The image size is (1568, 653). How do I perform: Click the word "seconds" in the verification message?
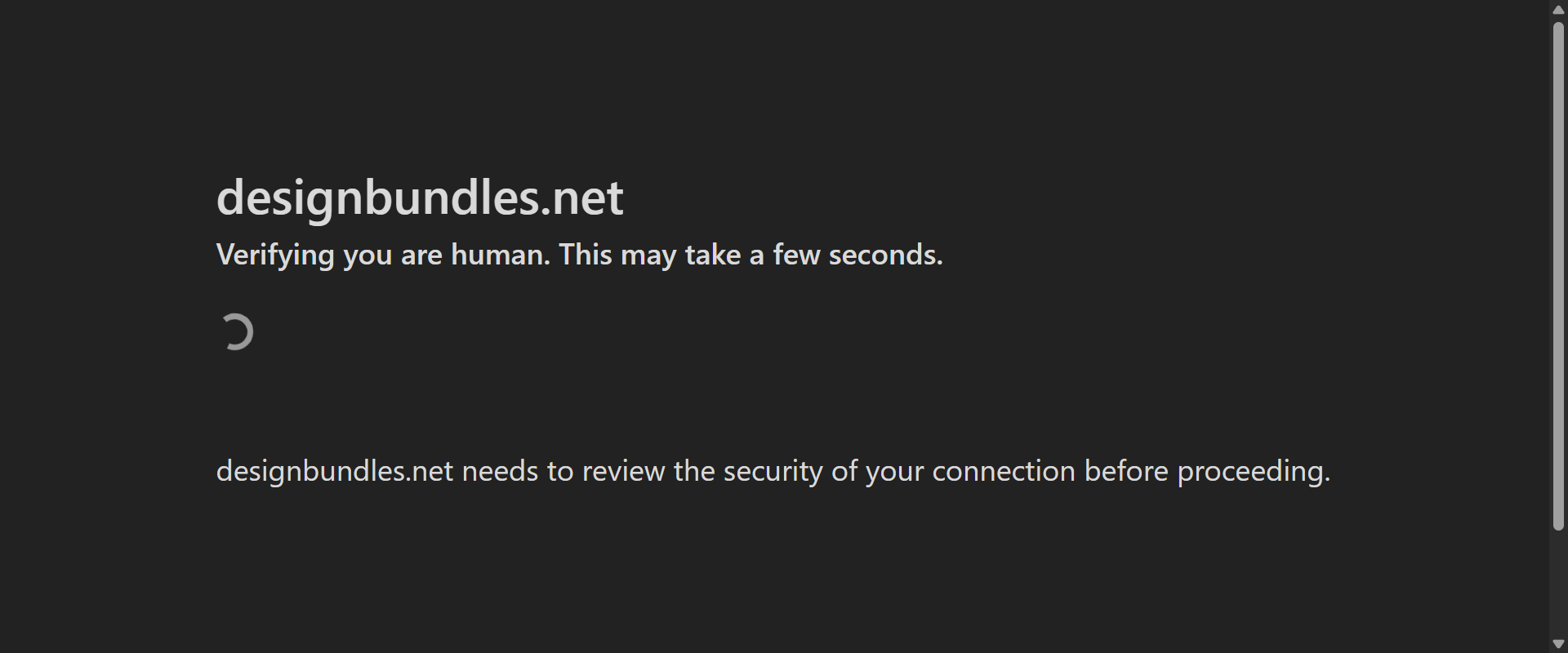(x=883, y=255)
